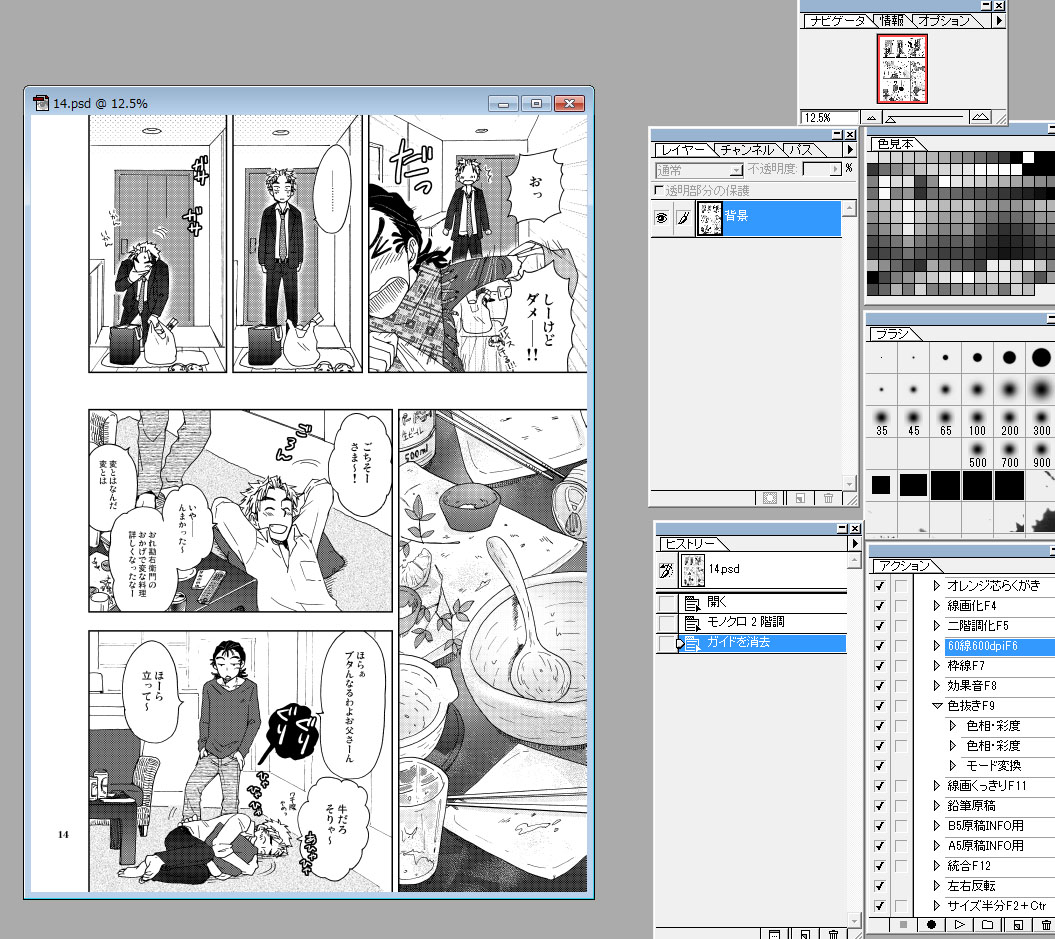This screenshot has height=939, width=1055.
Task: Select the サイズ半分F2+Ctr action name
Action: [996, 906]
